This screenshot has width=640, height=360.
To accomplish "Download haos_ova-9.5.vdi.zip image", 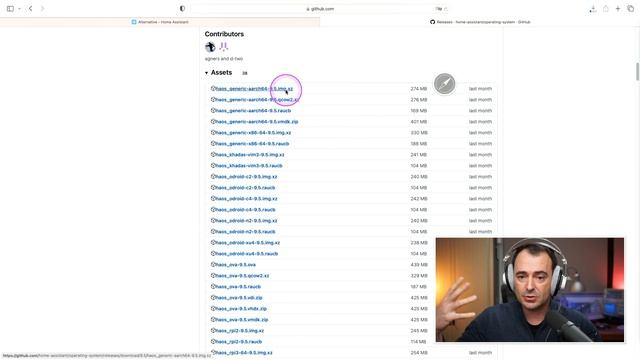I will (238, 298).
